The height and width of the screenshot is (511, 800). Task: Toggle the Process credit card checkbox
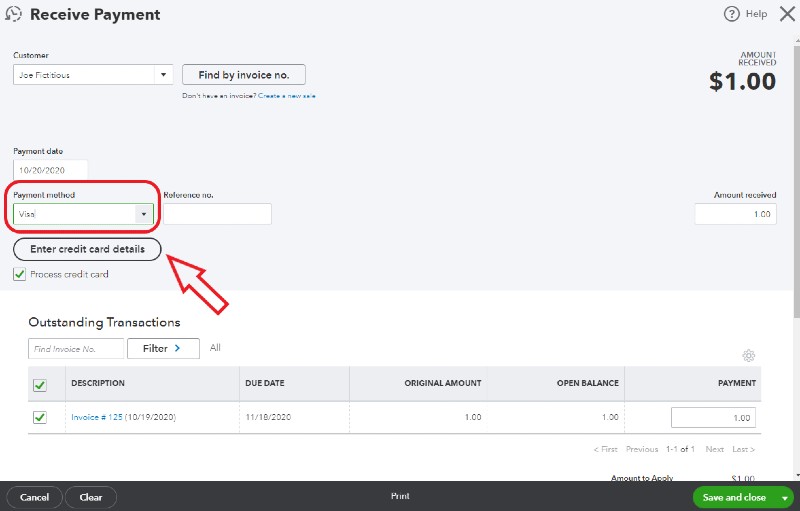tap(19, 274)
